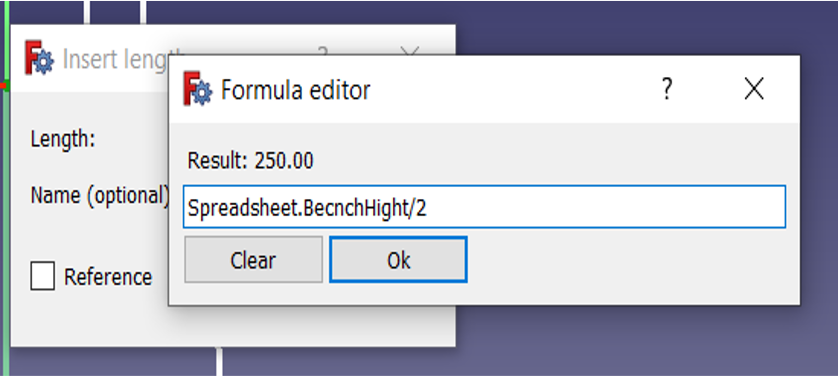
Task: Select the white sketch line below Insert length dialog
Action: click(219, 362)
